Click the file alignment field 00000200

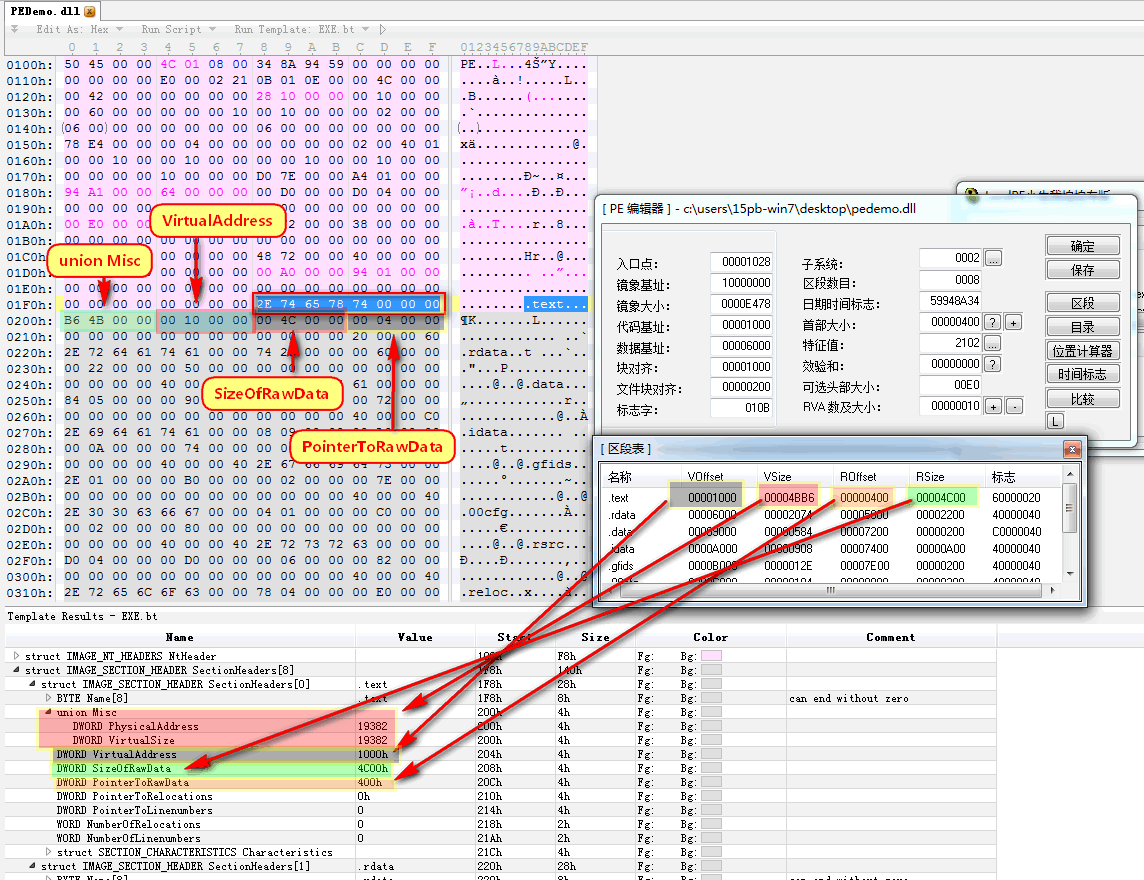[x=741, y=387]
